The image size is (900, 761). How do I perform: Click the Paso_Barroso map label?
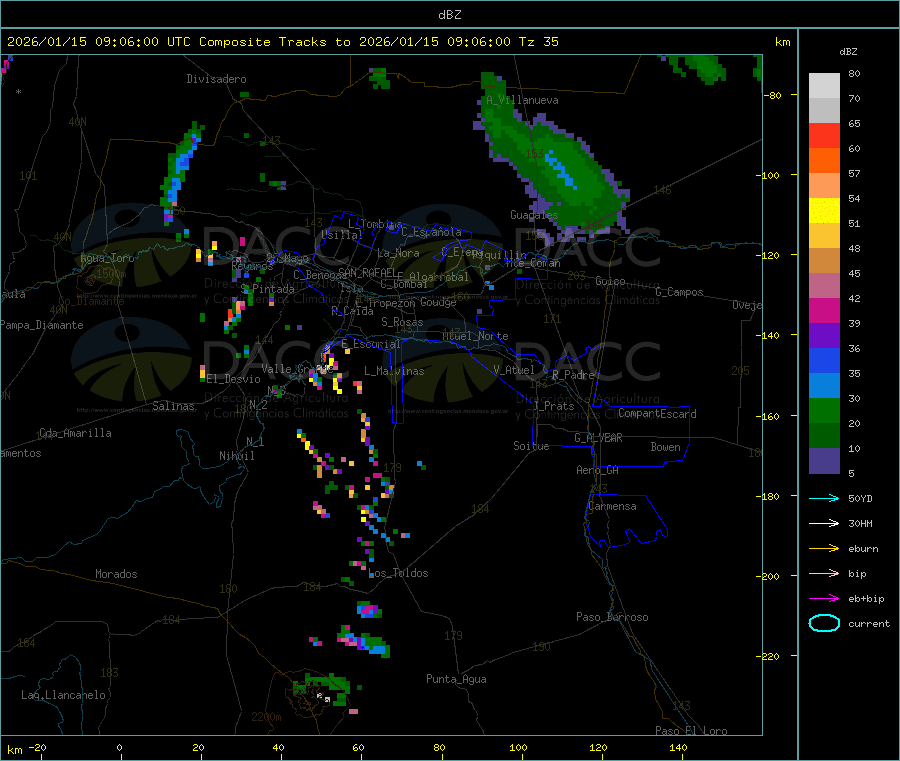click(x=612, y=617)
